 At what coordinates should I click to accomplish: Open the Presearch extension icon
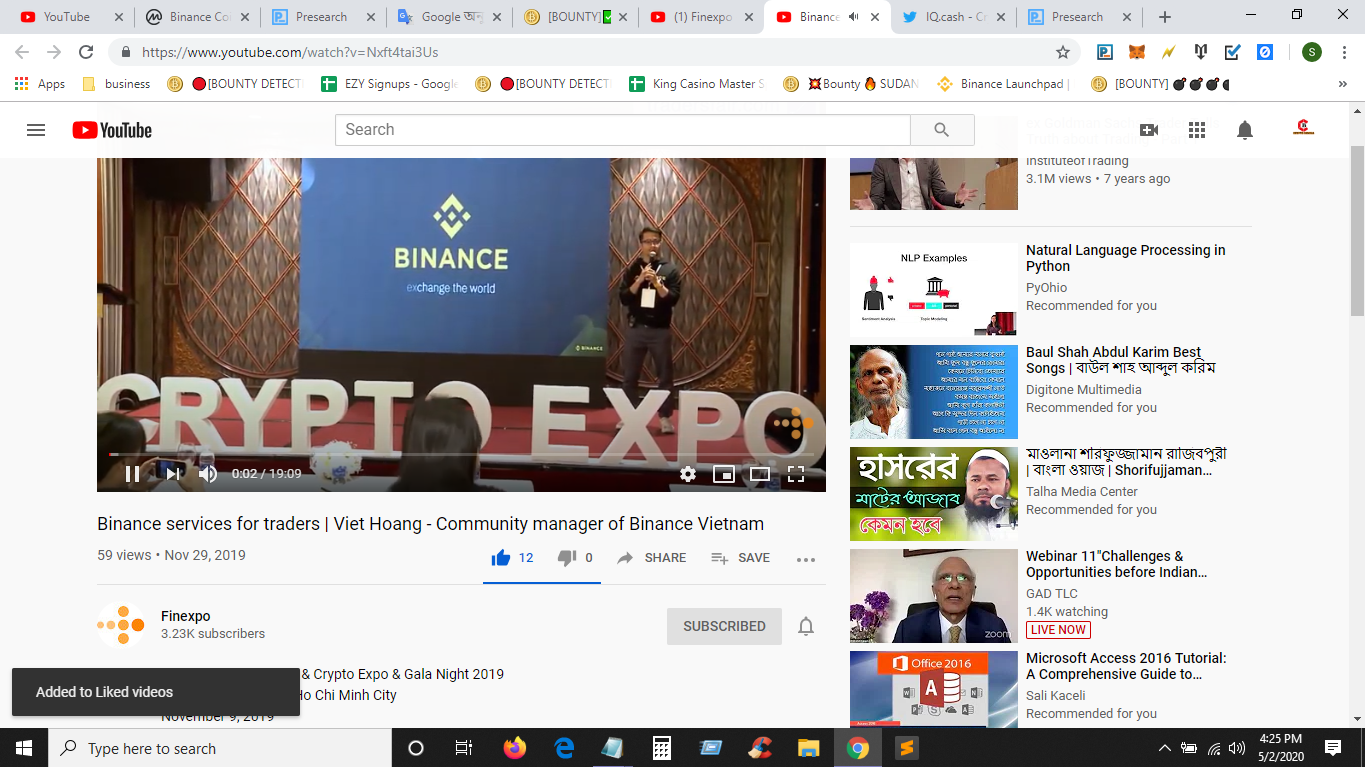[1105, 52]
